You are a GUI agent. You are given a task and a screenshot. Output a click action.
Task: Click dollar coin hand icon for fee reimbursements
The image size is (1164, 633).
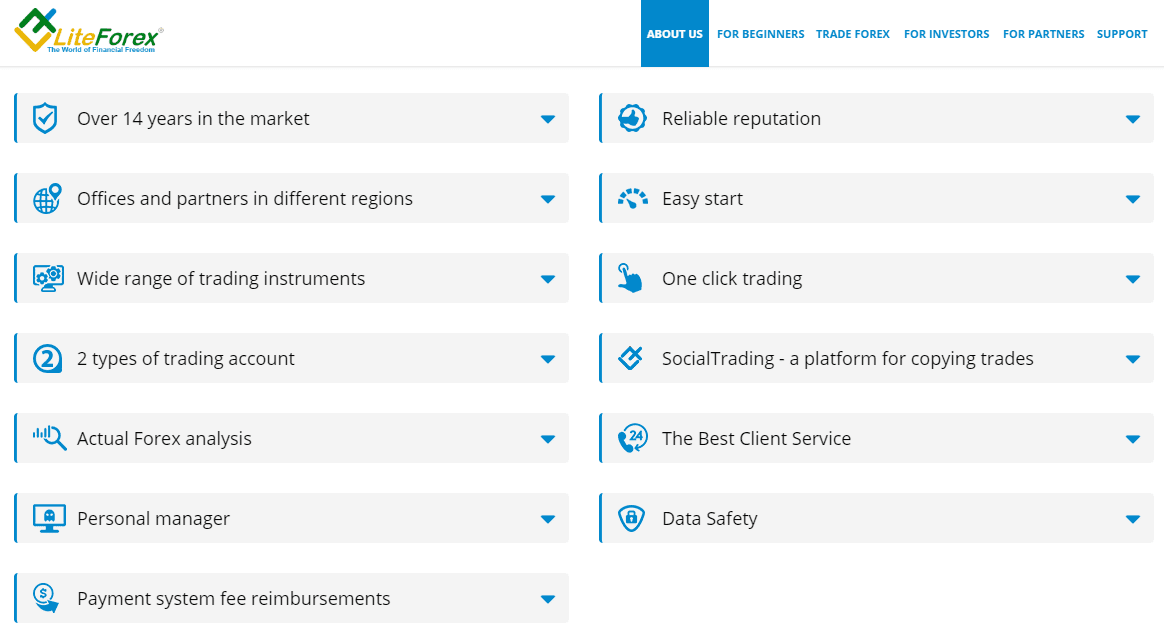pos(46,598)
